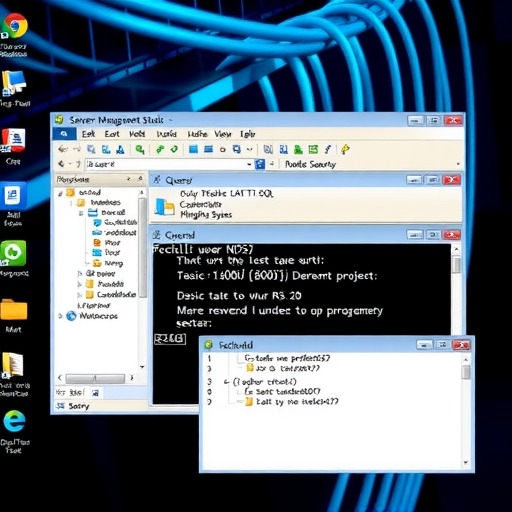Click the slanted pen icon before yellow icon
This screenshot has width=512, height=512.
coord(328,149)
